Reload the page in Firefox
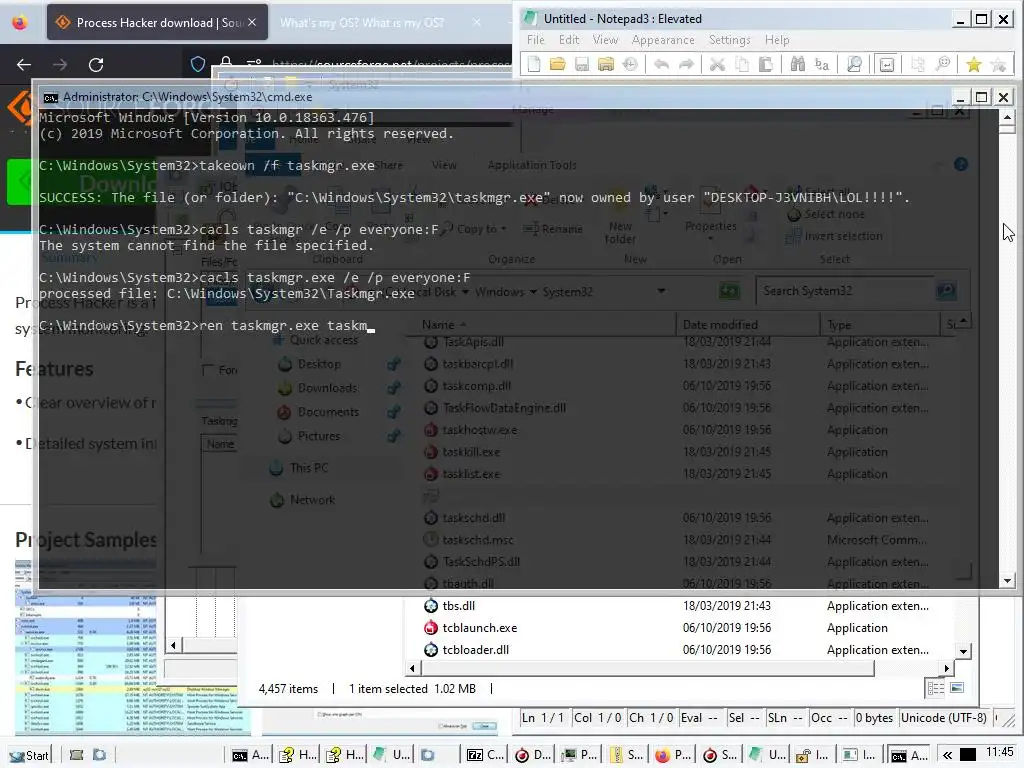The height and width of the screenshot is (768, 1024). coord(96,65)
